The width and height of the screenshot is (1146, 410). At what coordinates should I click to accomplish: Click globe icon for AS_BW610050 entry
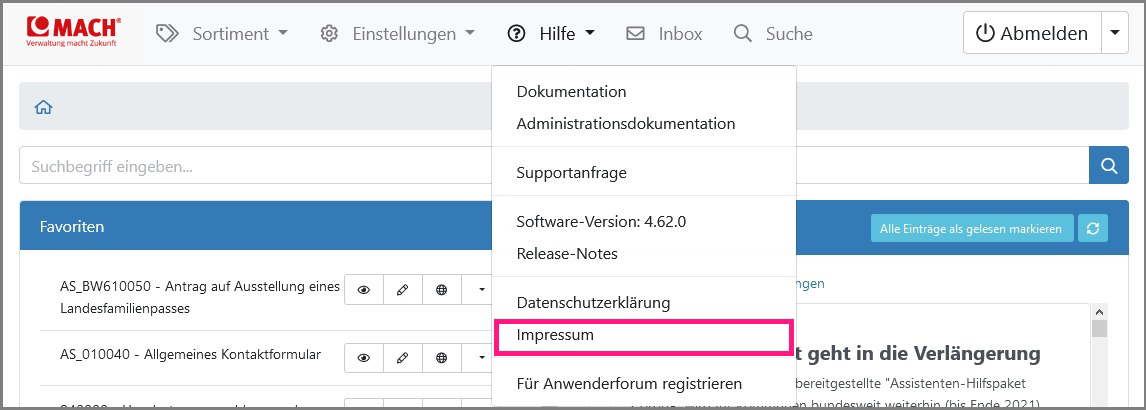pos(441,290)
